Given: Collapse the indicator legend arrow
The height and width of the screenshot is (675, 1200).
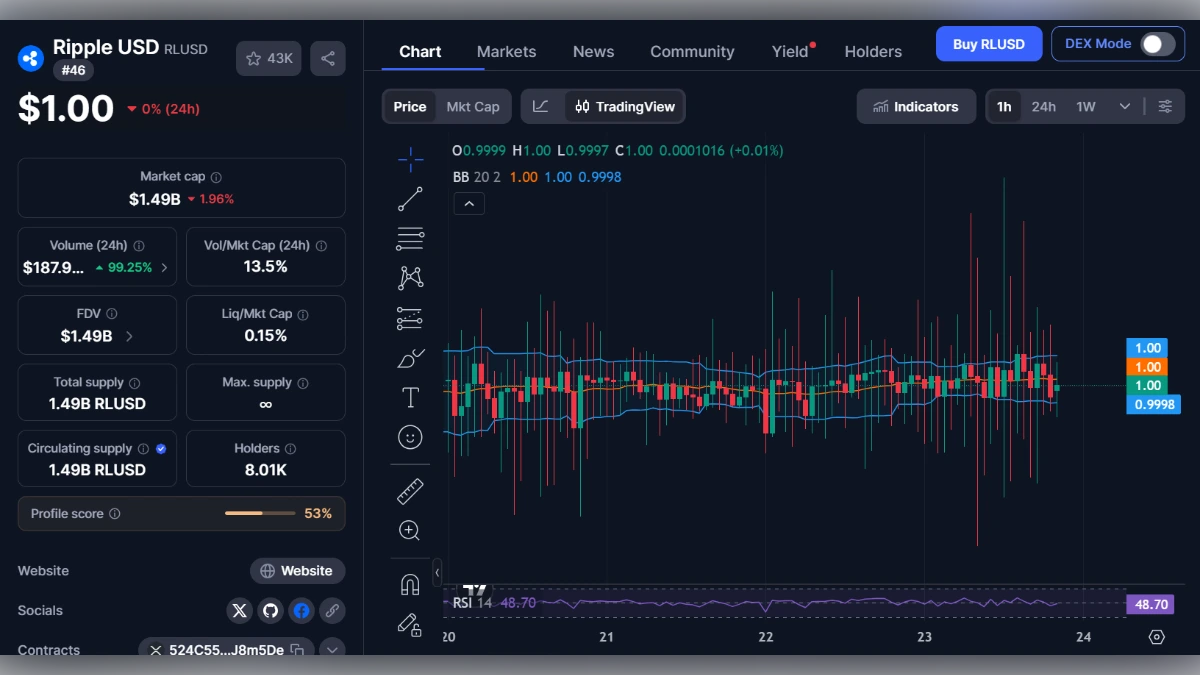Looking at the screenshot, I should point(469,203).
